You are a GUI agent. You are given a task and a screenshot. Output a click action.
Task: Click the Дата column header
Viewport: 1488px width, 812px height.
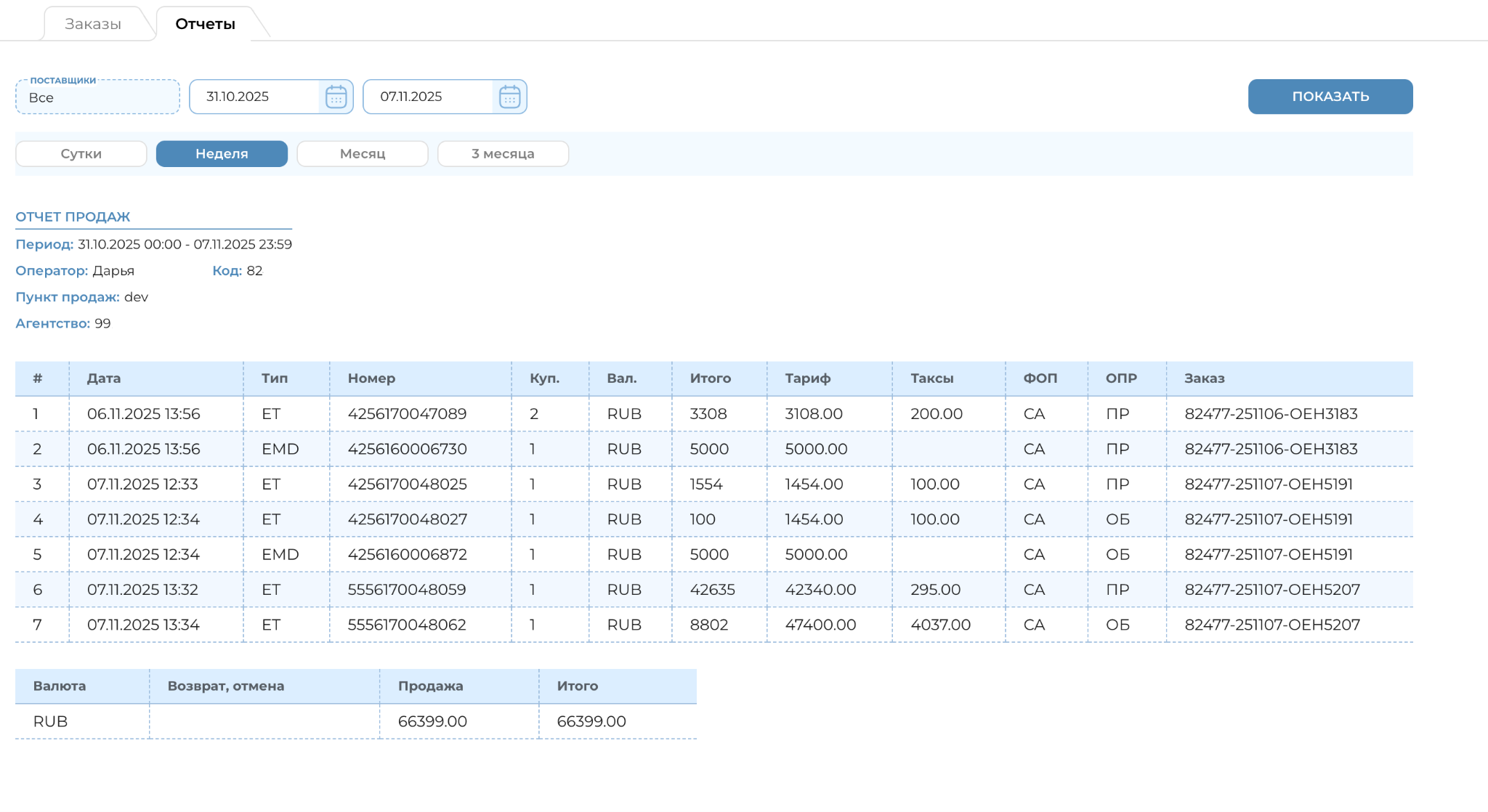pyautogui.click(x=104, y=378)
